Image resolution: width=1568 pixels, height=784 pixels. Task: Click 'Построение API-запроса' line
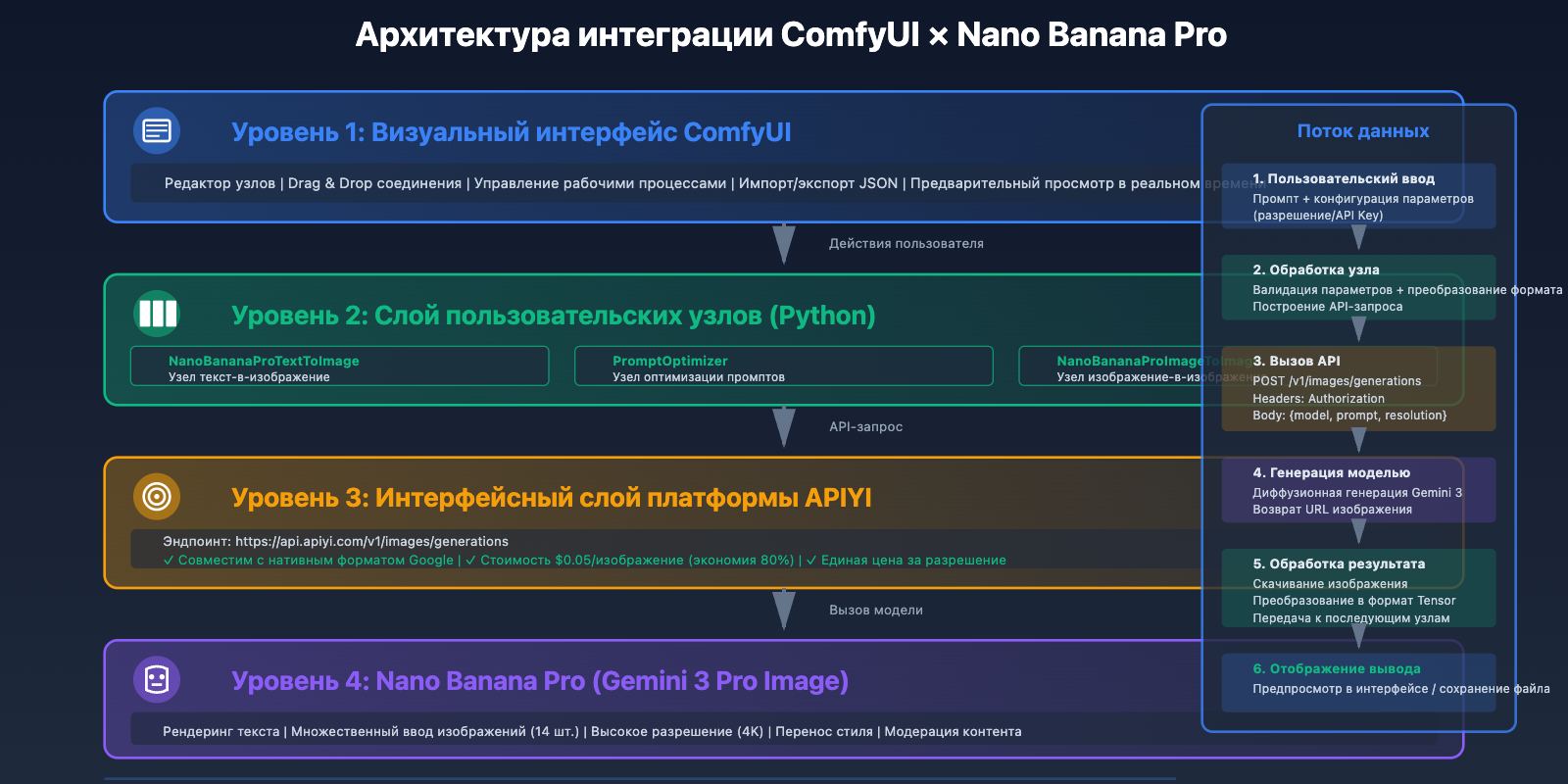point(1328,307)
